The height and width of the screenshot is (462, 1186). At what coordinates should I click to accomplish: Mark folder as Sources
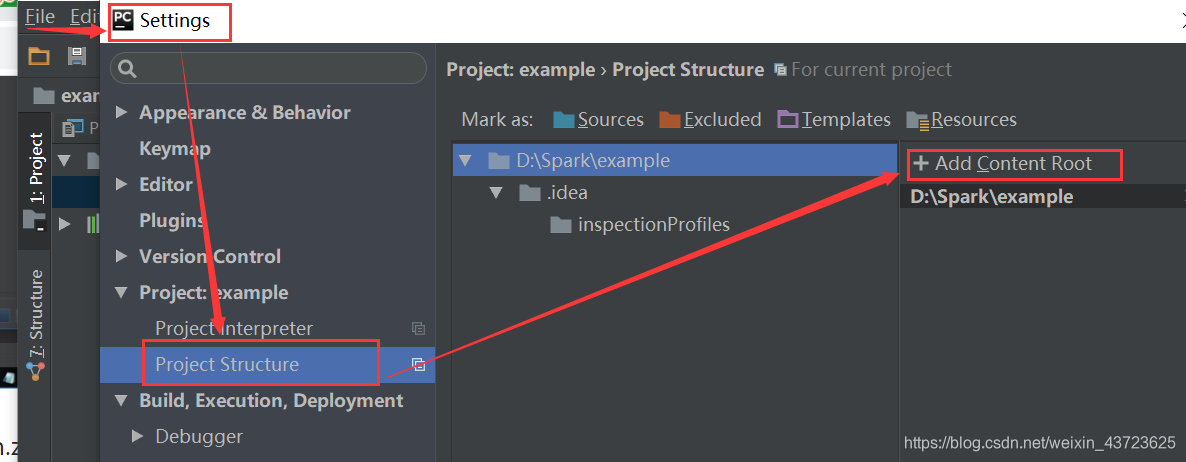[x=598, y=119]
